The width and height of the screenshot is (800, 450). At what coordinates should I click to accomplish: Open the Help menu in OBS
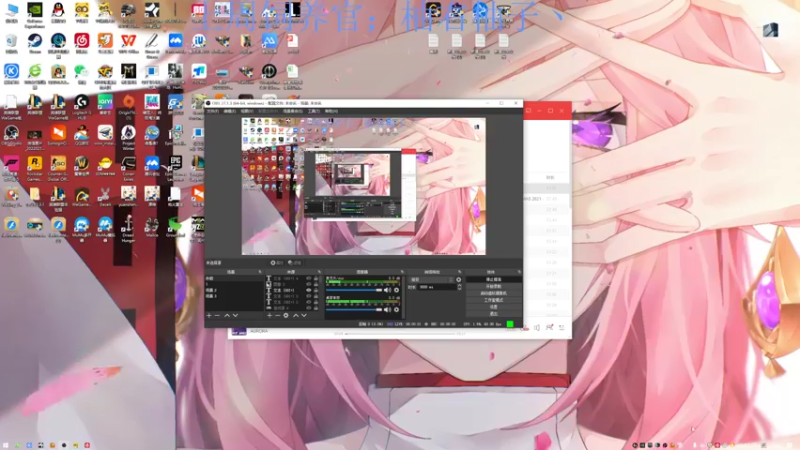point(331,111)
